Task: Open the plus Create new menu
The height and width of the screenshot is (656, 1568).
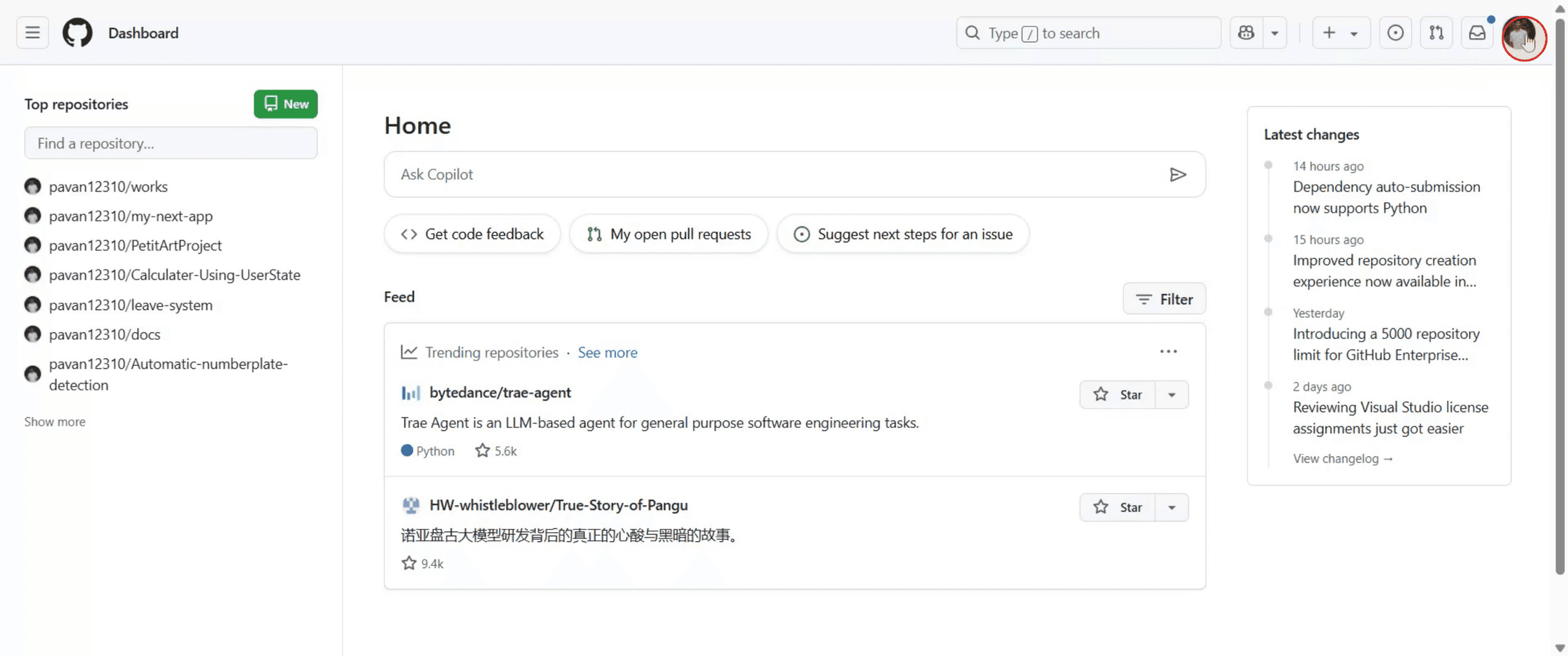Action: [1341, 33]
